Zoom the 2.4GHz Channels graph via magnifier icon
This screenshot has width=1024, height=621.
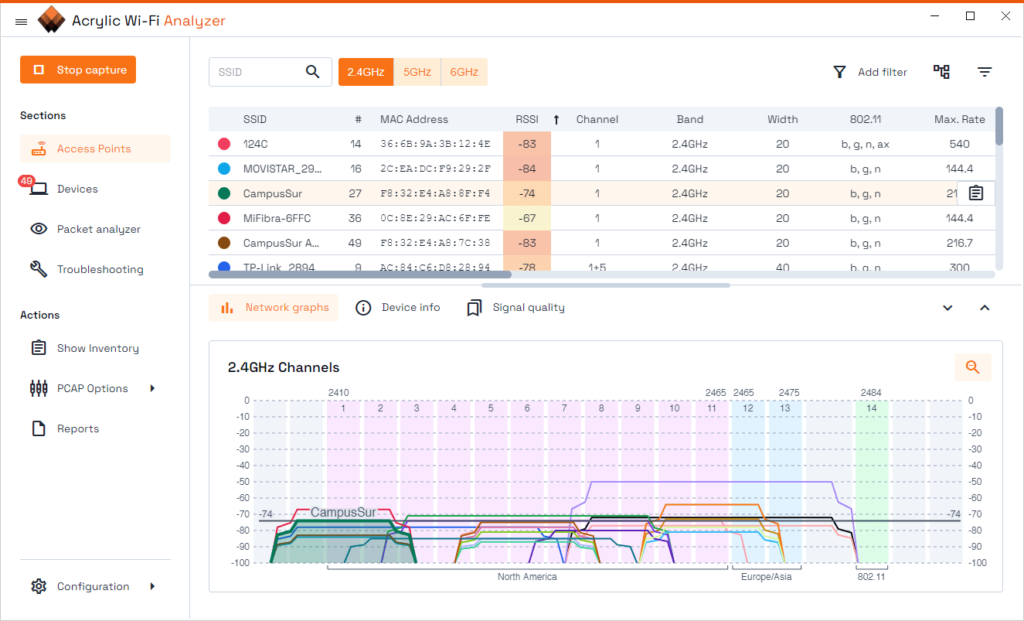coord(972,367)
